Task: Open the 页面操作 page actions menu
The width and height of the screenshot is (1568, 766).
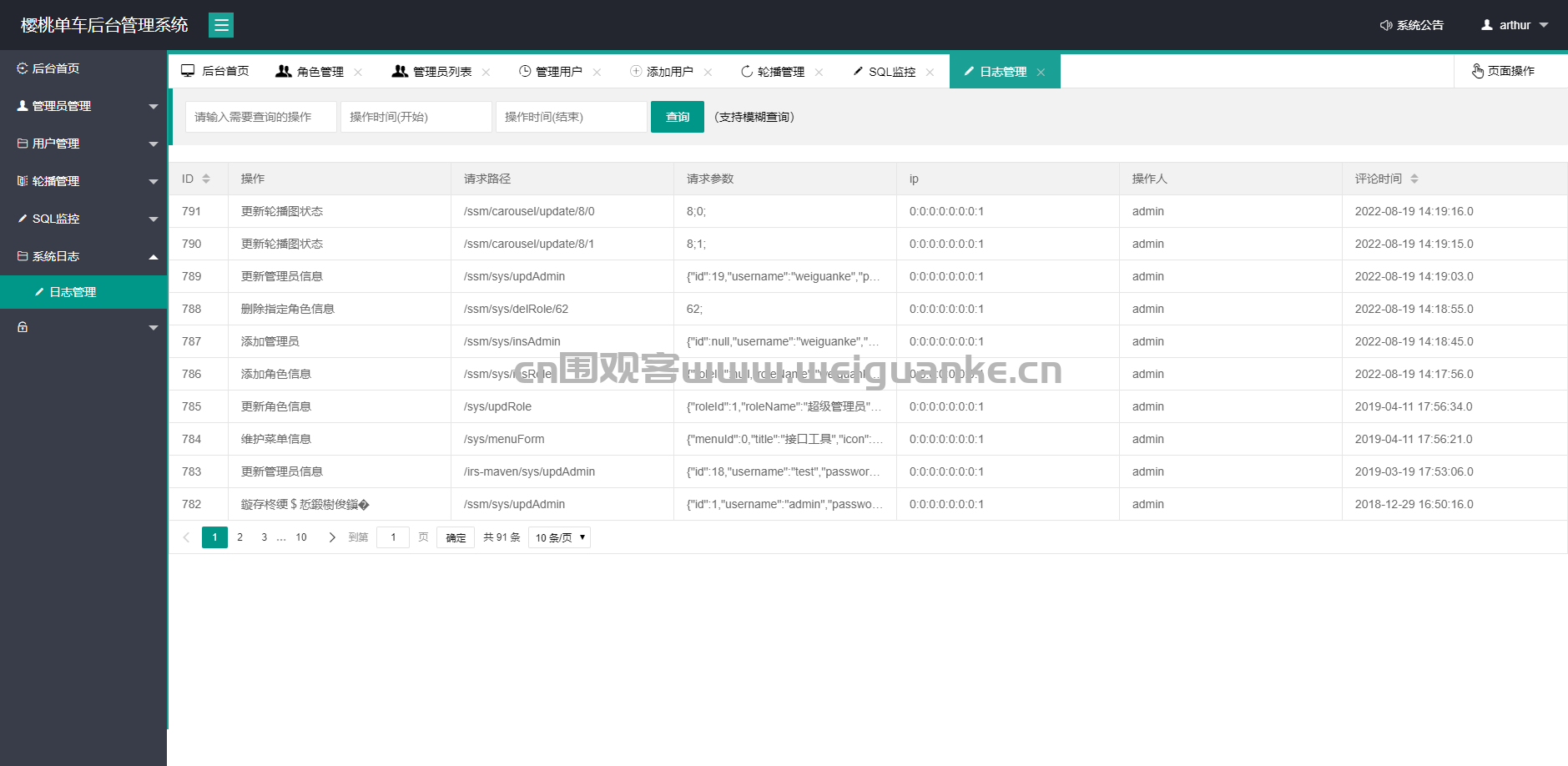Action: [1503, 71]
